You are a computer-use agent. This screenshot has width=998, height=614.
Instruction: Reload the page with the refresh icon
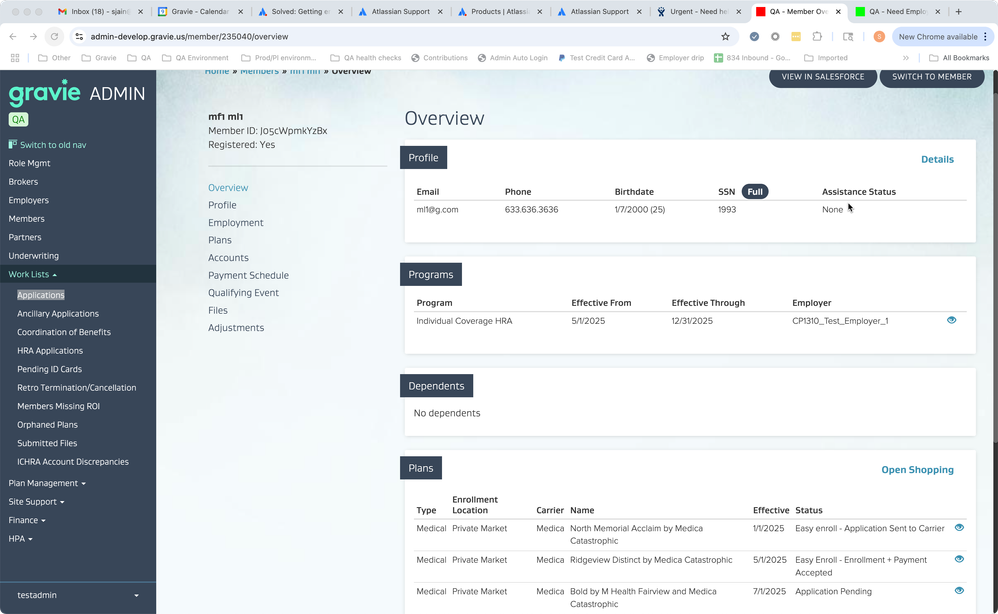click(x=55, y=37)
